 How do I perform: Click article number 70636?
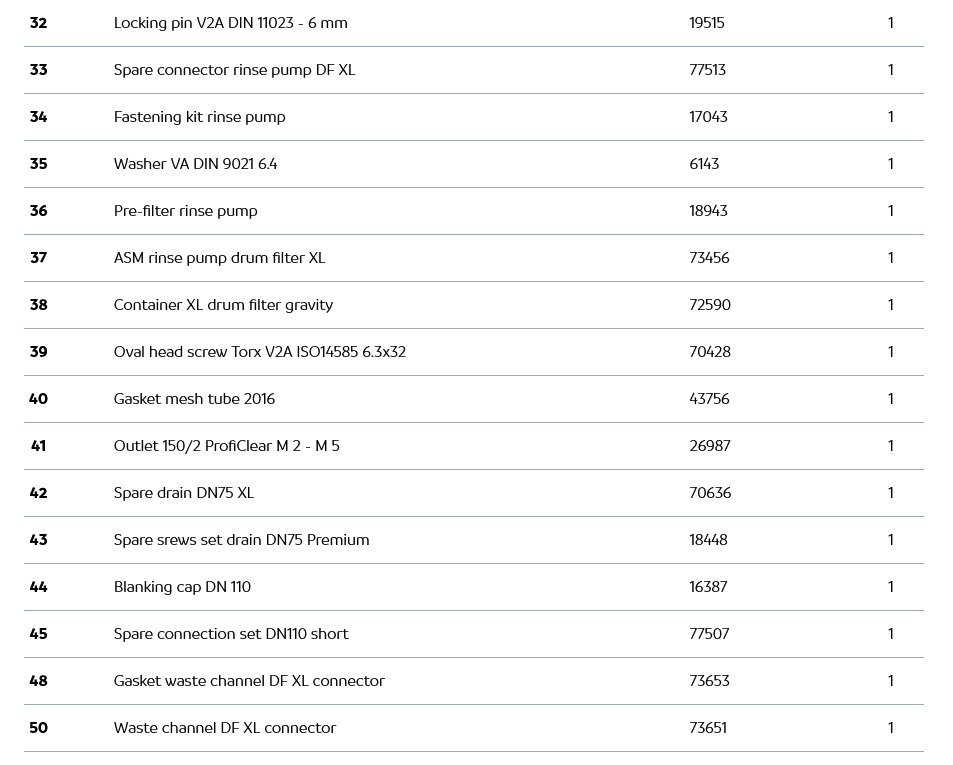[709, 493]
